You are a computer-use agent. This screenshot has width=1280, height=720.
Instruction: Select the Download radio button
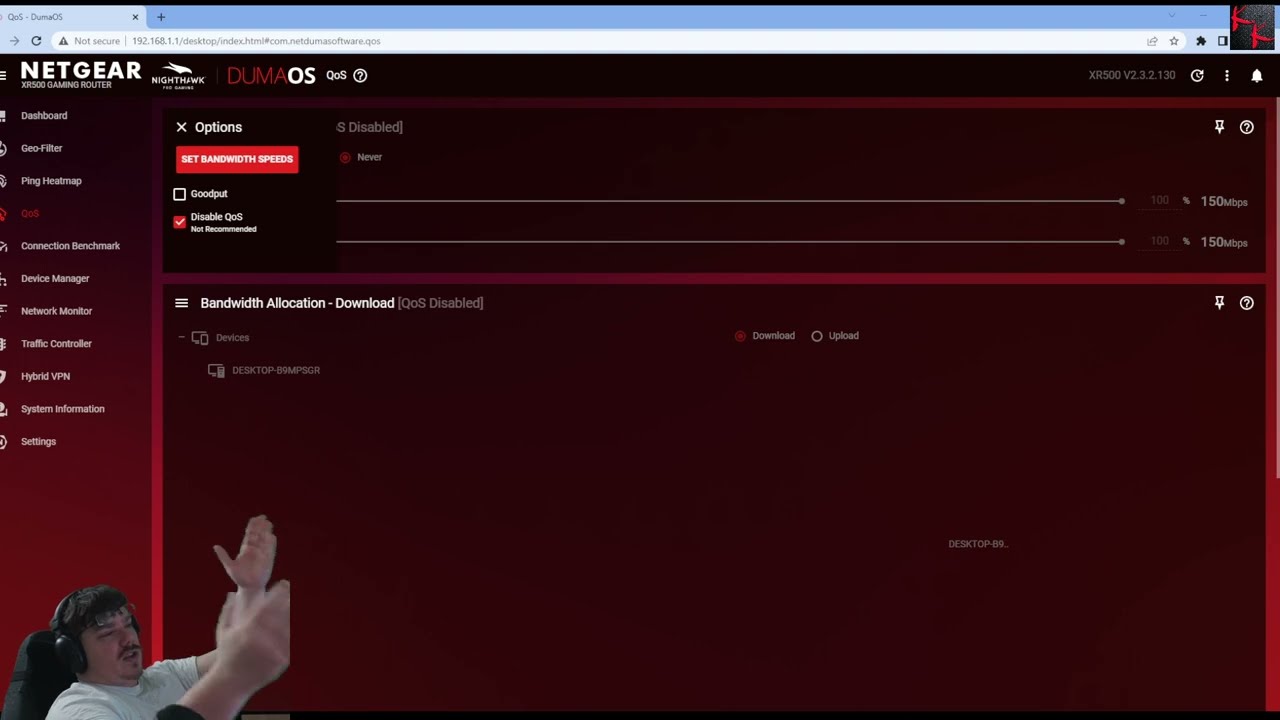pyautogui.click(x=740, y=336)
